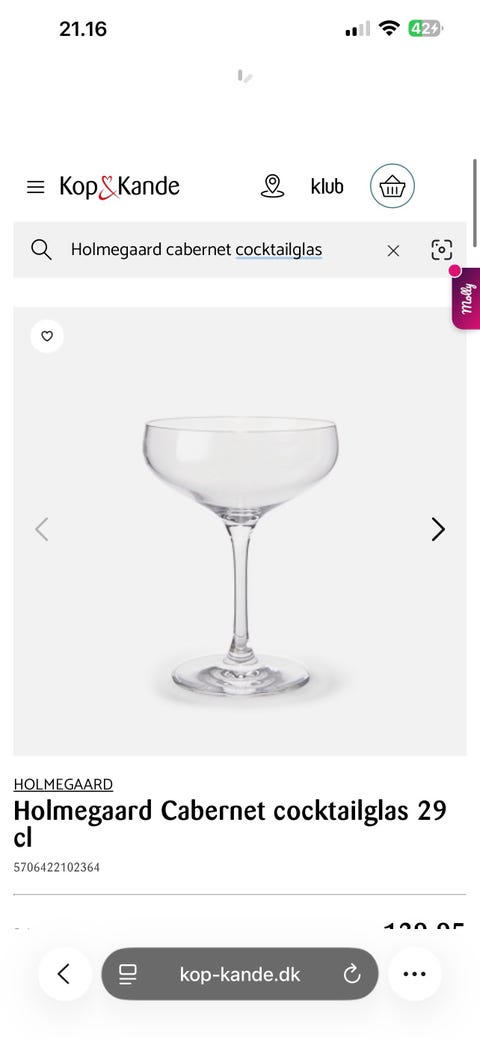
Task: Open the hamburger menu
Action: click(36, 187)
